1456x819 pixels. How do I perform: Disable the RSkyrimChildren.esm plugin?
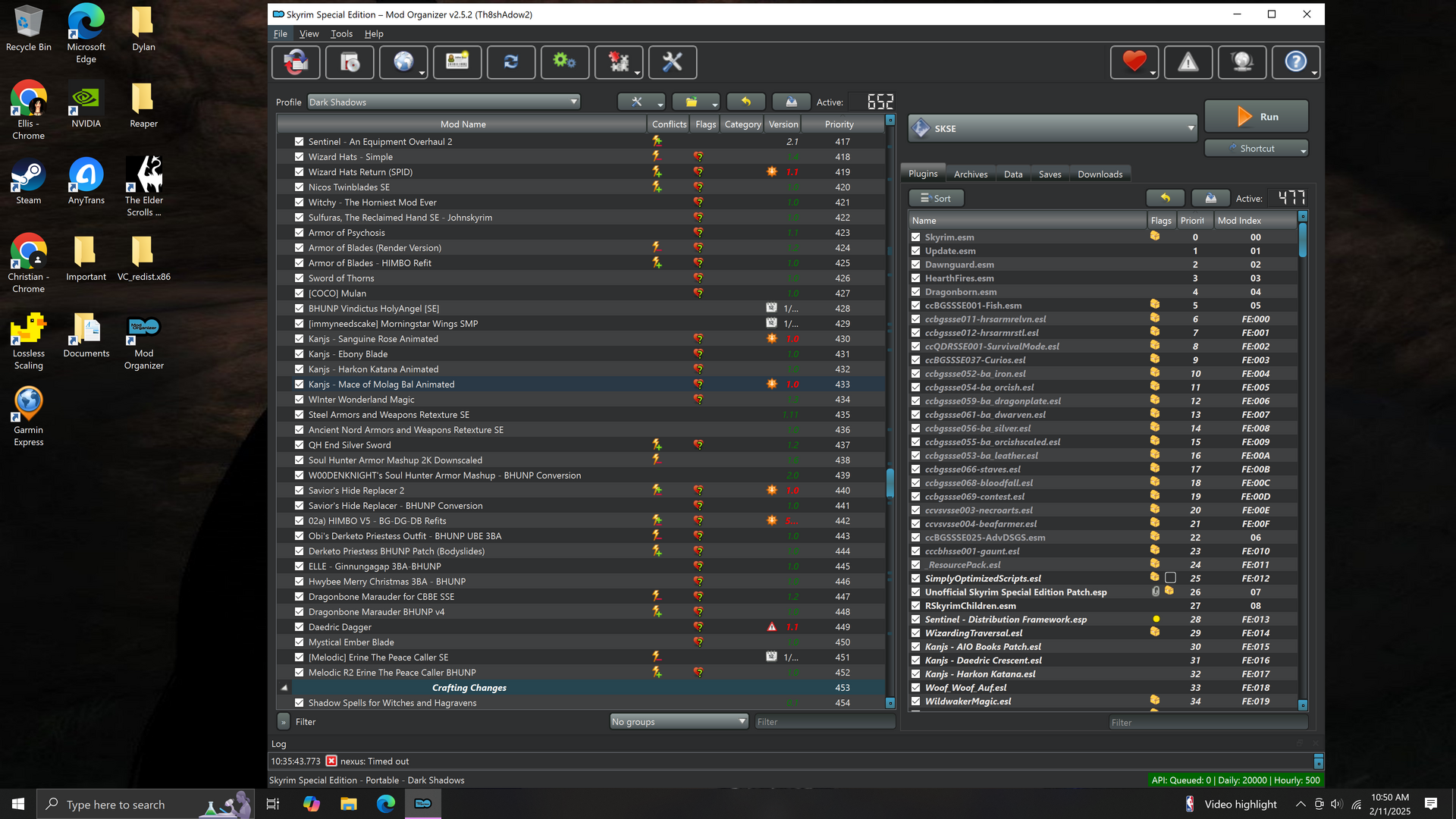point(916,606)
